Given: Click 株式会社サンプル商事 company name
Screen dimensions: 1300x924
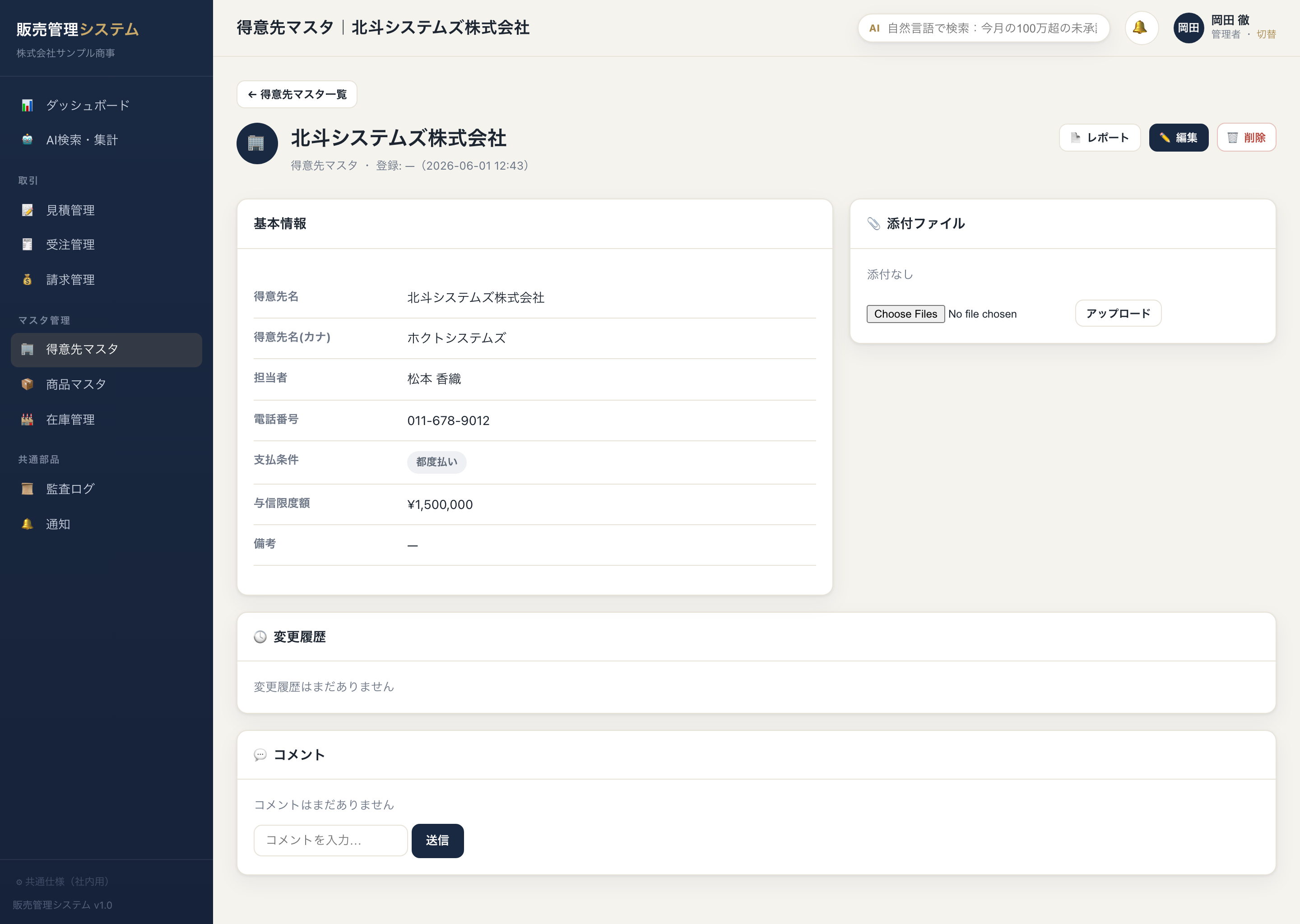Looking at the screenshot, I should click(65, 53).
